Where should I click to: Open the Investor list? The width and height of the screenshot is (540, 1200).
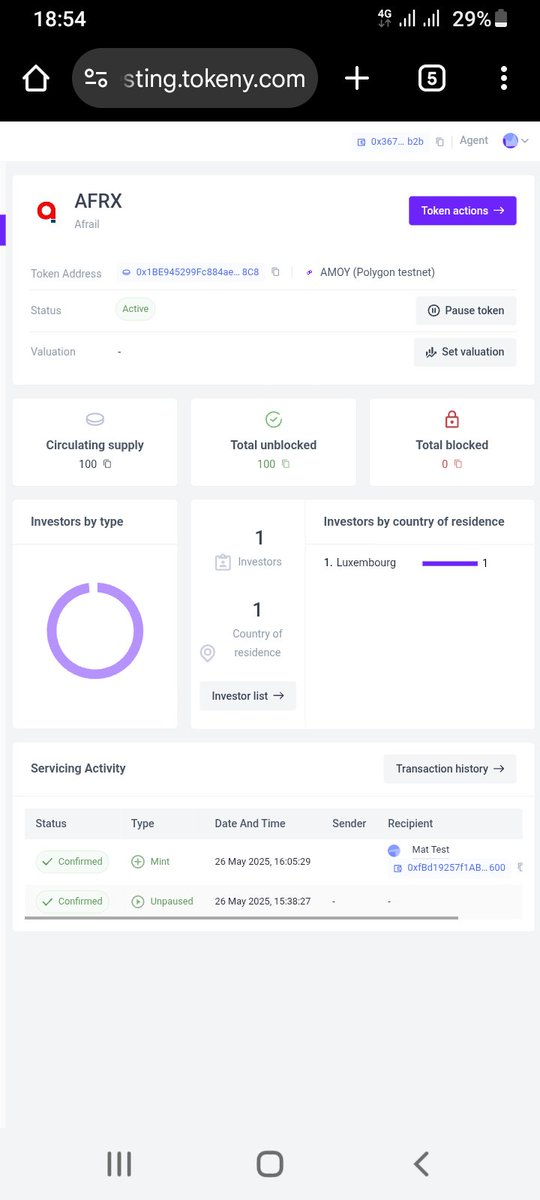pyautogui.click(x=248, y=696)
